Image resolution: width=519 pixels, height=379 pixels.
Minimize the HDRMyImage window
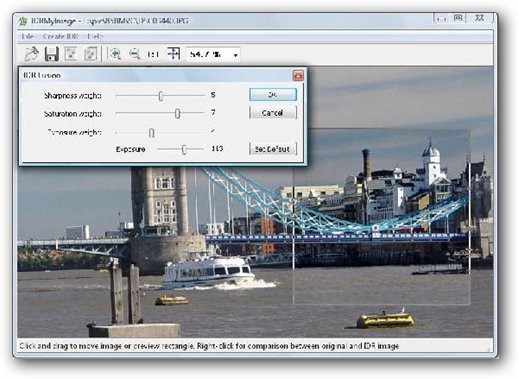click(x=442, y=18)
